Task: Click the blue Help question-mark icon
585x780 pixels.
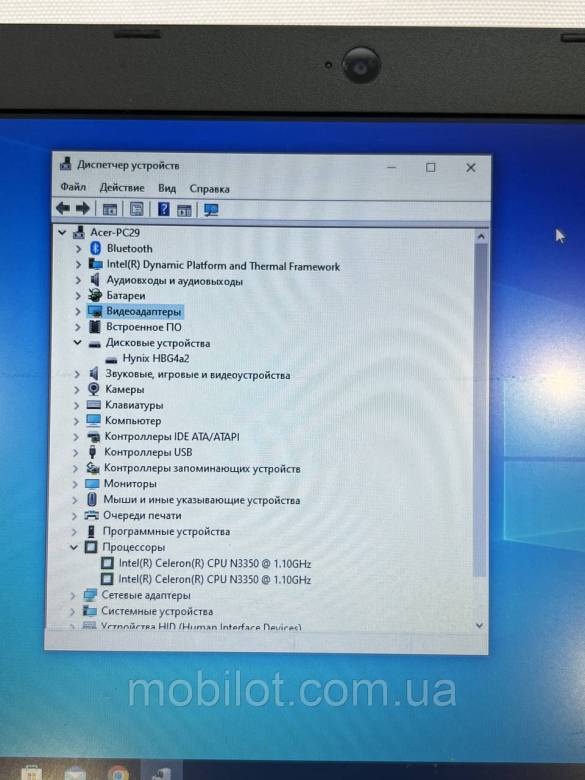Action: pos(163,209)
